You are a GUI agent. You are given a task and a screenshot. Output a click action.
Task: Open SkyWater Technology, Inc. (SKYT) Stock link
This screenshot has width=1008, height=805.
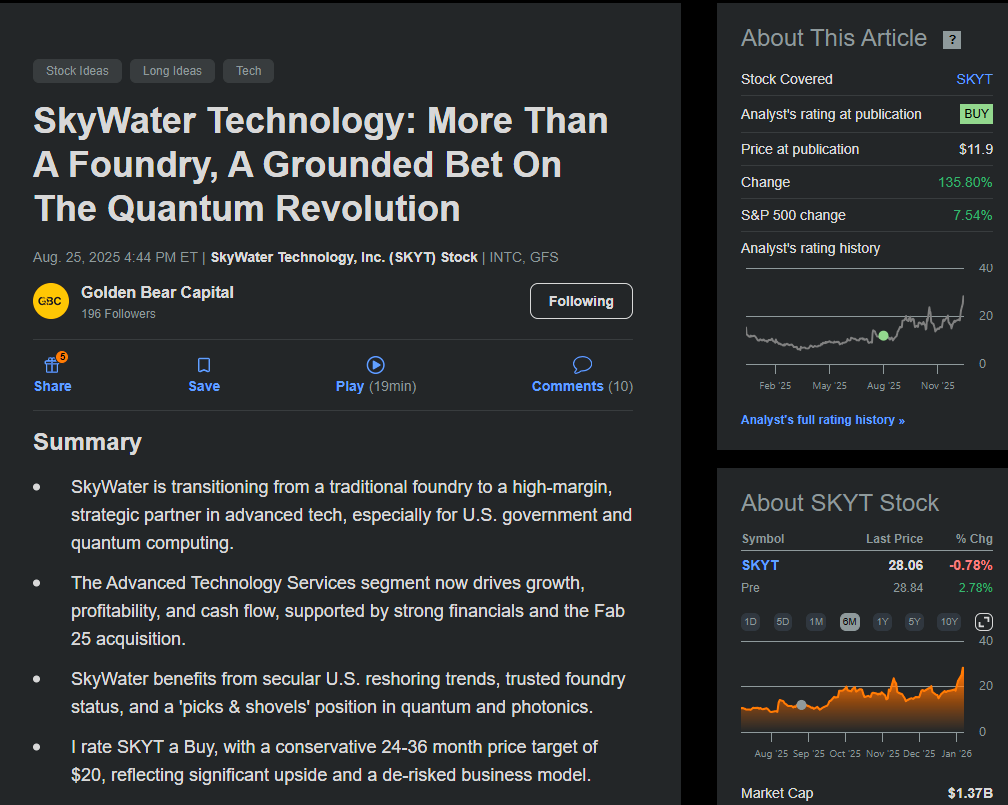click(344, 257)
